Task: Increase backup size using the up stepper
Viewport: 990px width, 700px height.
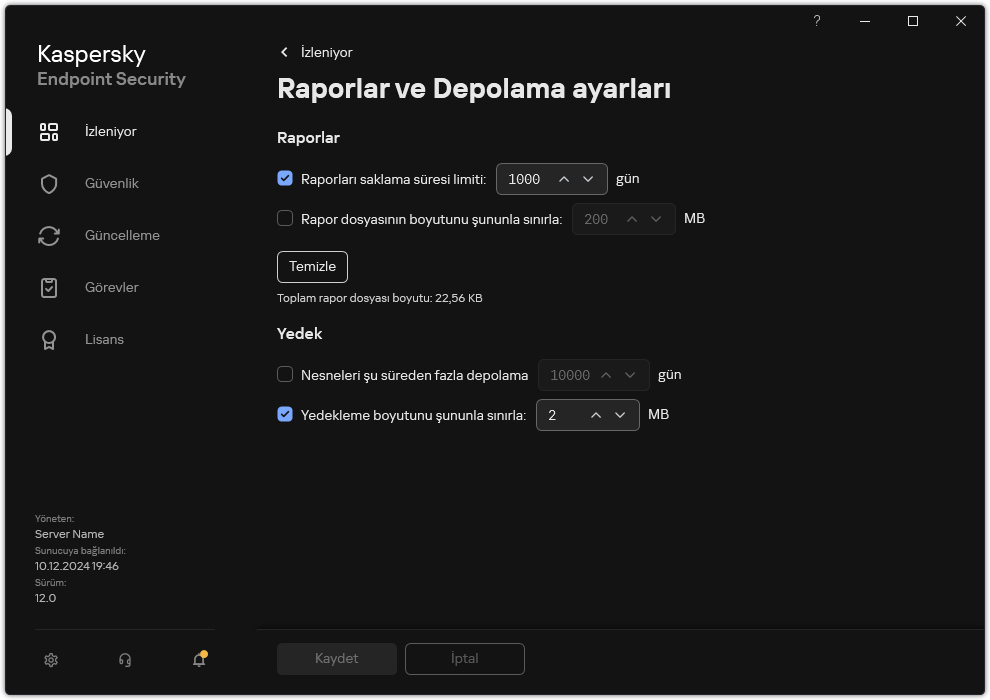Action: 595,414
